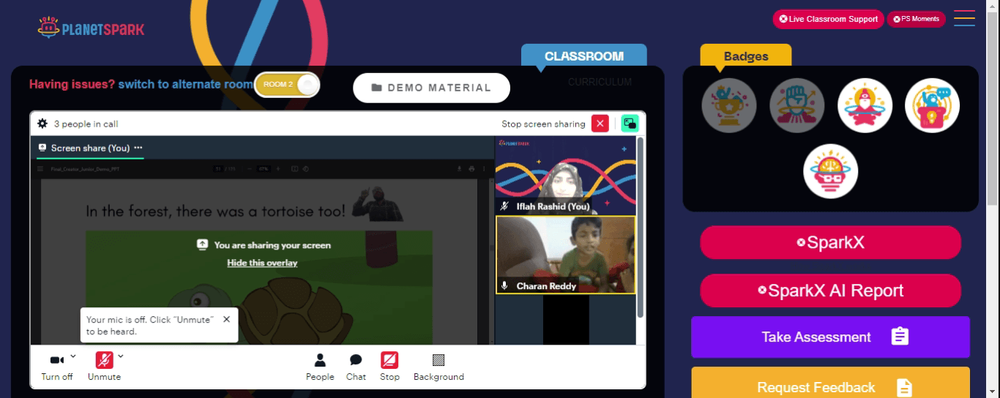
Task: Select Iflah Rashid (You) video tile
Action: pyautogui.click(x=566, y=175)
